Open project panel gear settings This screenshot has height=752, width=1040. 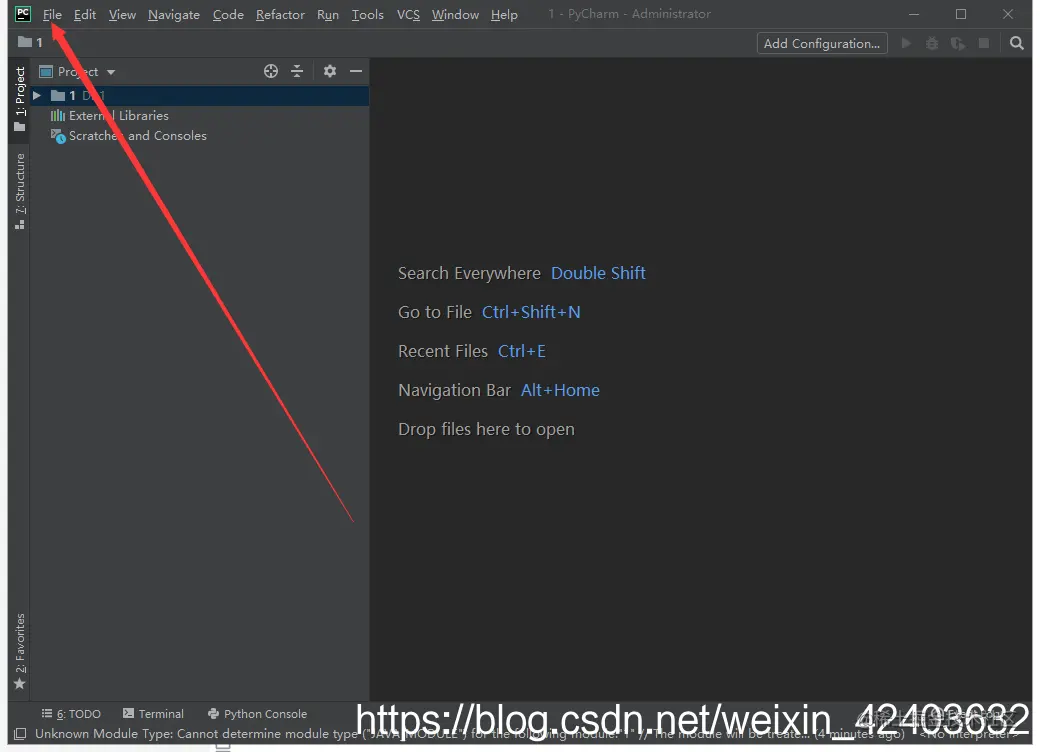[330, 71]
